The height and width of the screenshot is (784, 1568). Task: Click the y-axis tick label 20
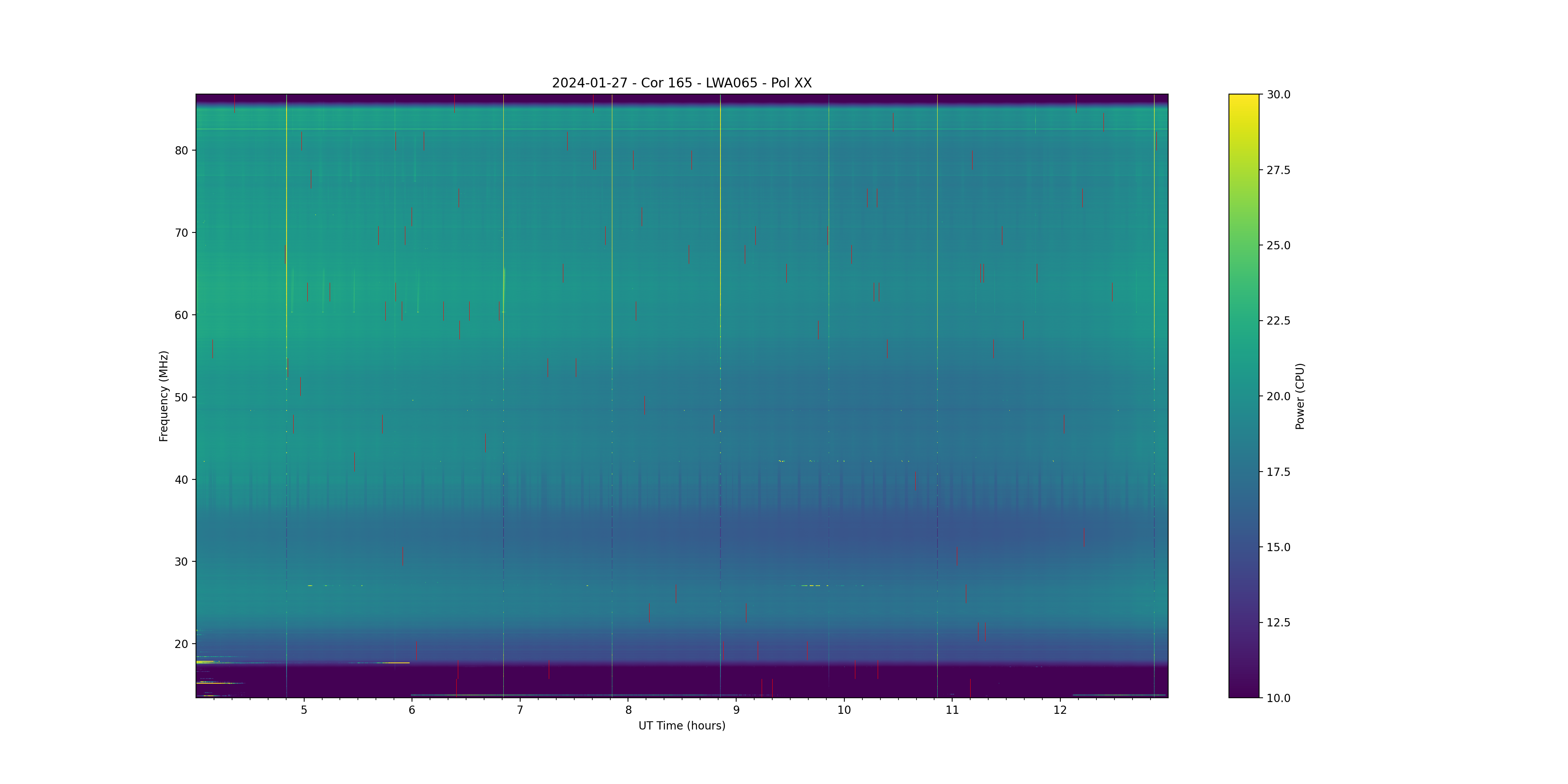click(181, 644)
